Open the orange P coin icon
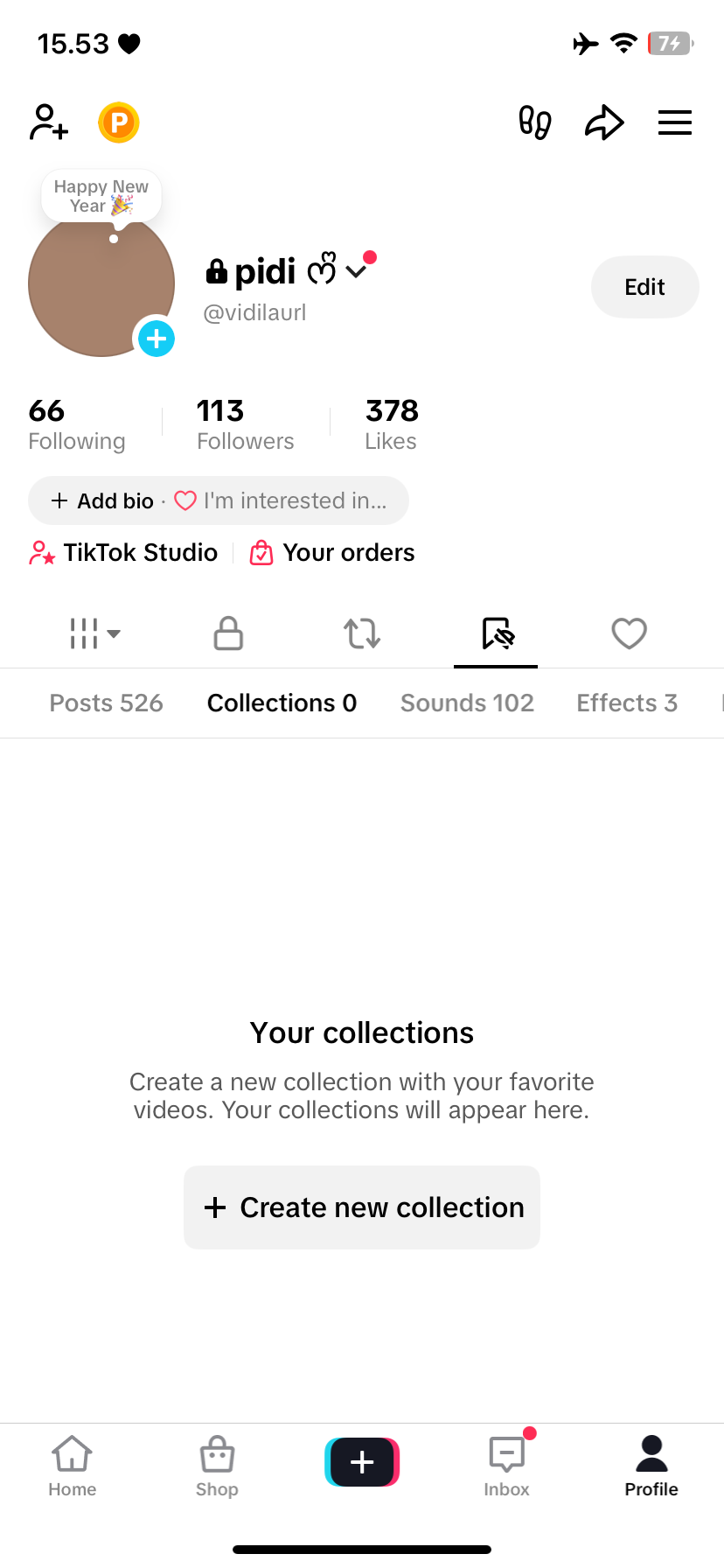Viewport: 724px width, 1568px height. pos(119,122)
